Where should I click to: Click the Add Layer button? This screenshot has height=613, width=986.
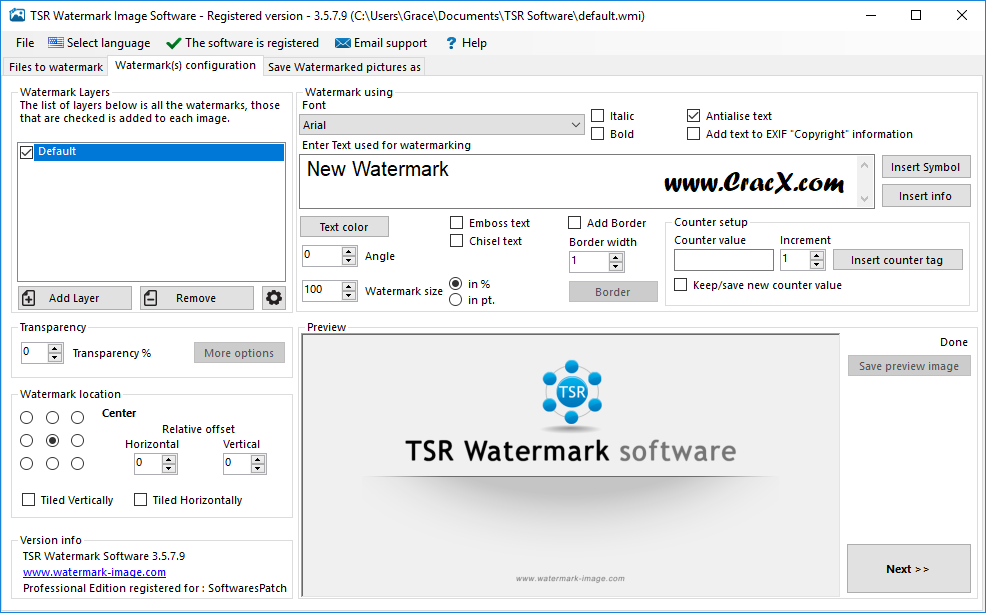coord(75,298)
